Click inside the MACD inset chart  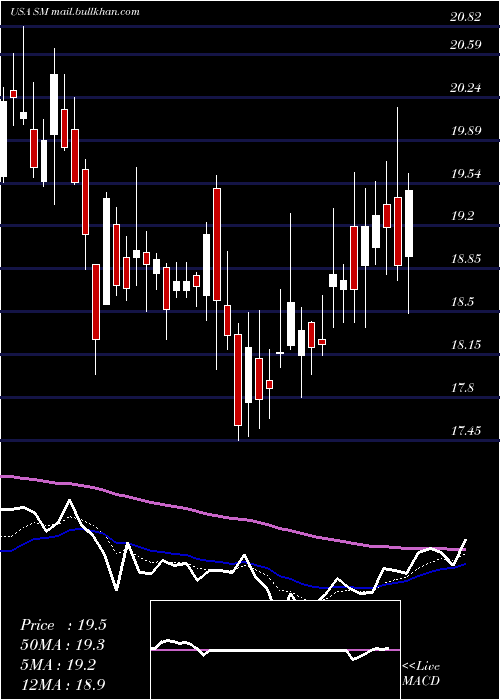[x=275, y=650]
